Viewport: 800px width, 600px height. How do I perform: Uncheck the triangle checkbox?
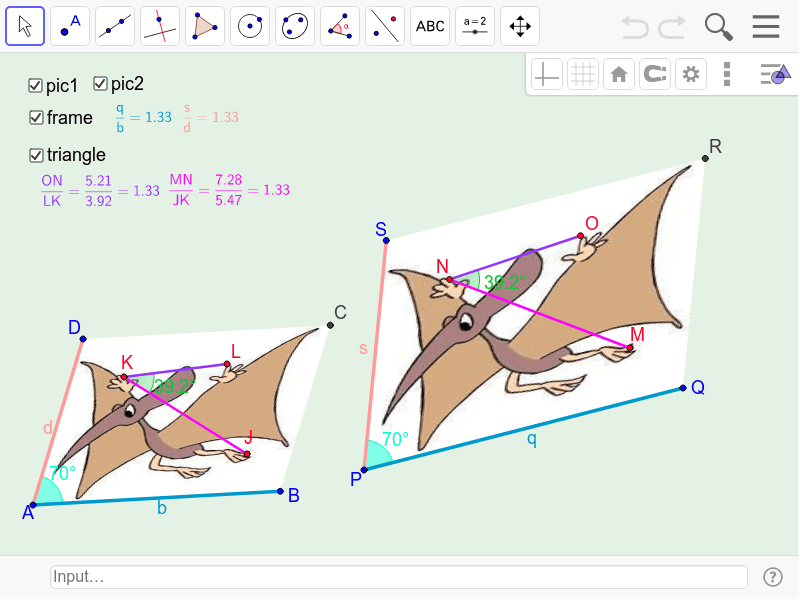[36, 155]
